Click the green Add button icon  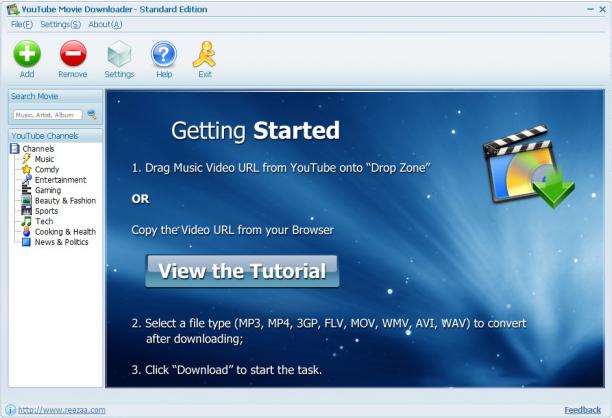27,53
